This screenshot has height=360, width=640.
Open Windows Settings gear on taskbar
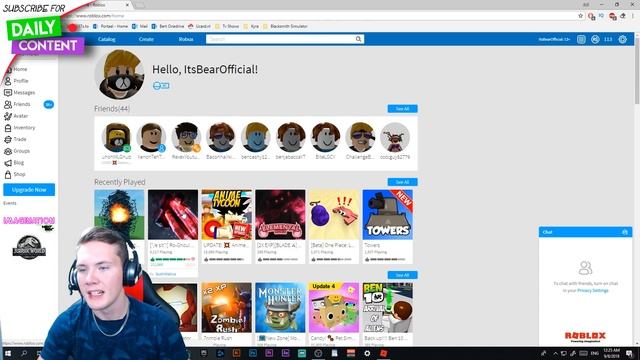(367, 353)
